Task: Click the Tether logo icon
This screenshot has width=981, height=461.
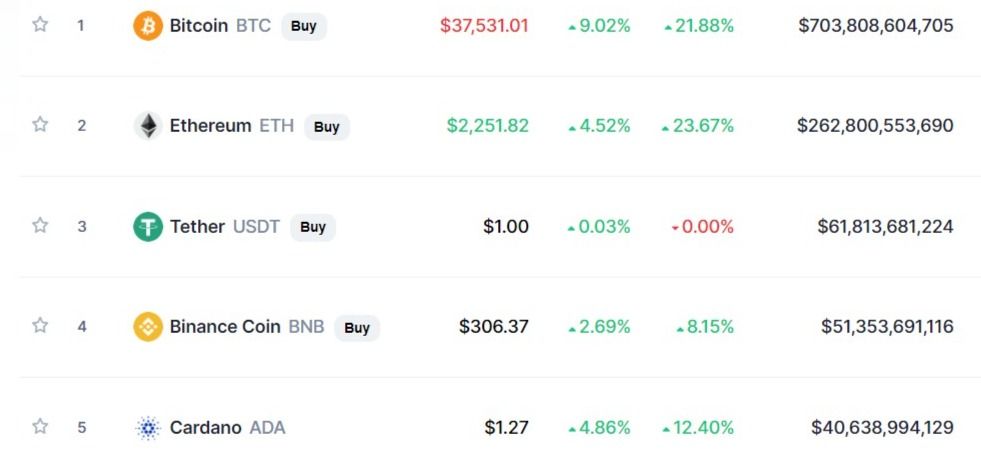Action: pyautogui.click(x=148, y=227)
